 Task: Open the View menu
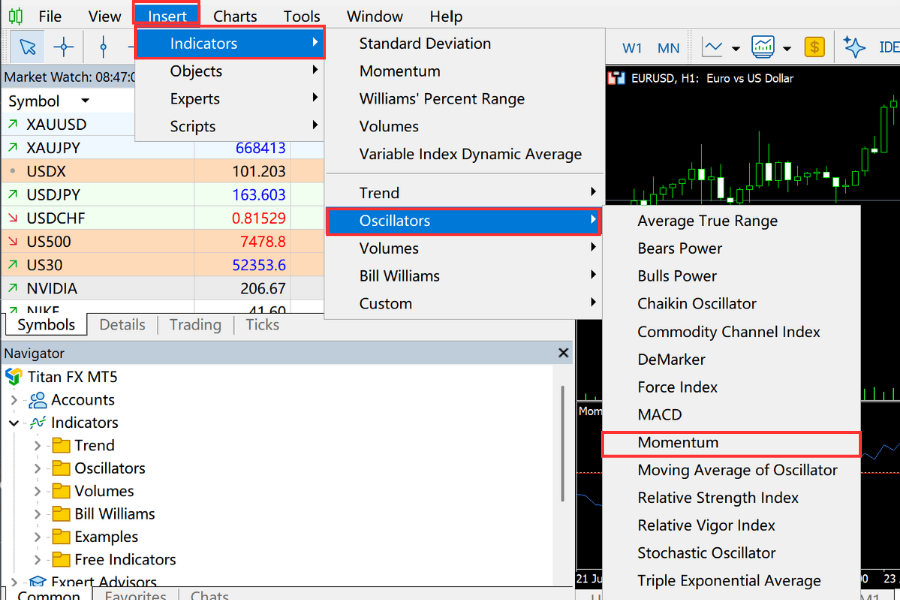click(x=104, y=16)
